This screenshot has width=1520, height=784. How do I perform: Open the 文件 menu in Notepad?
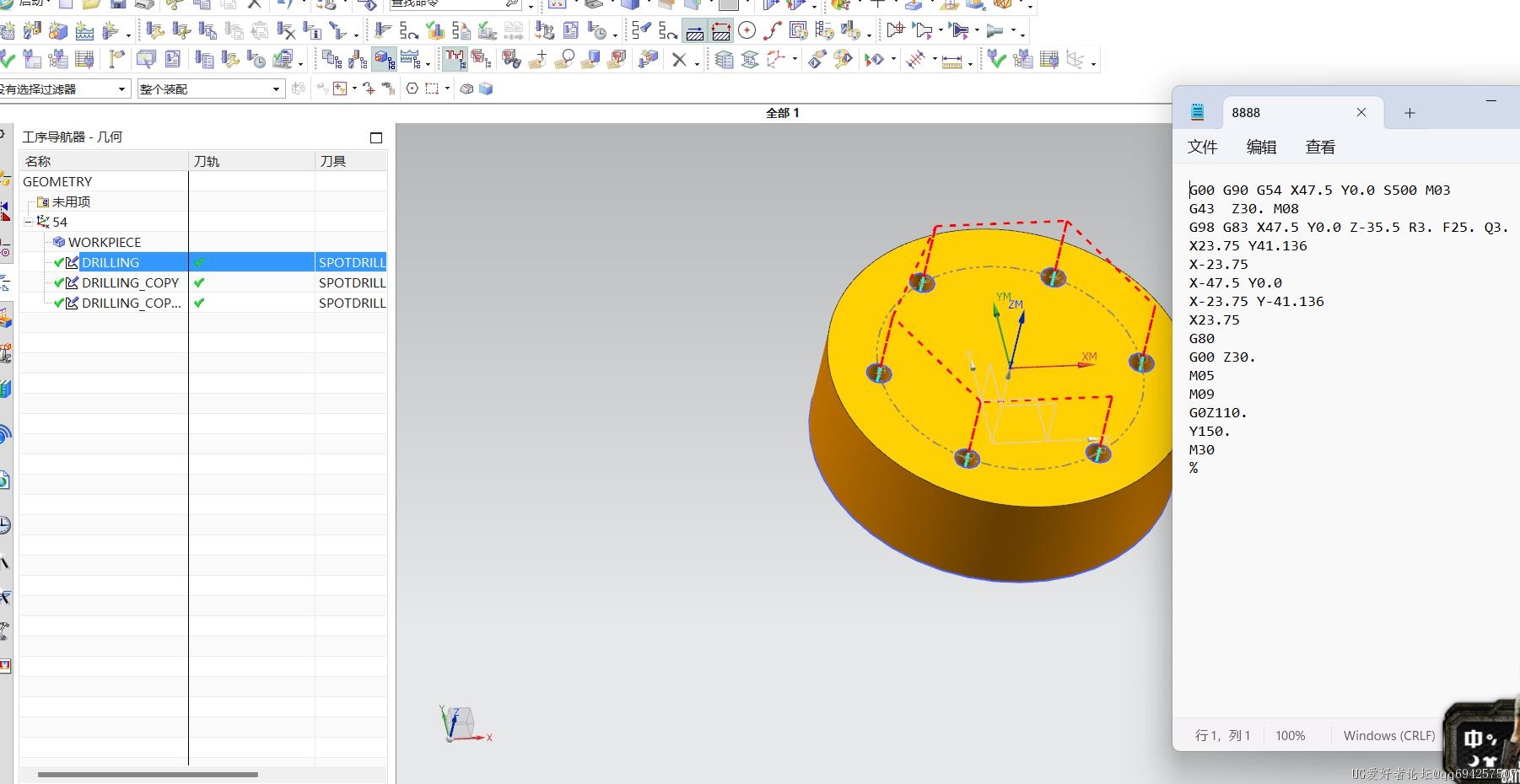1202,147
